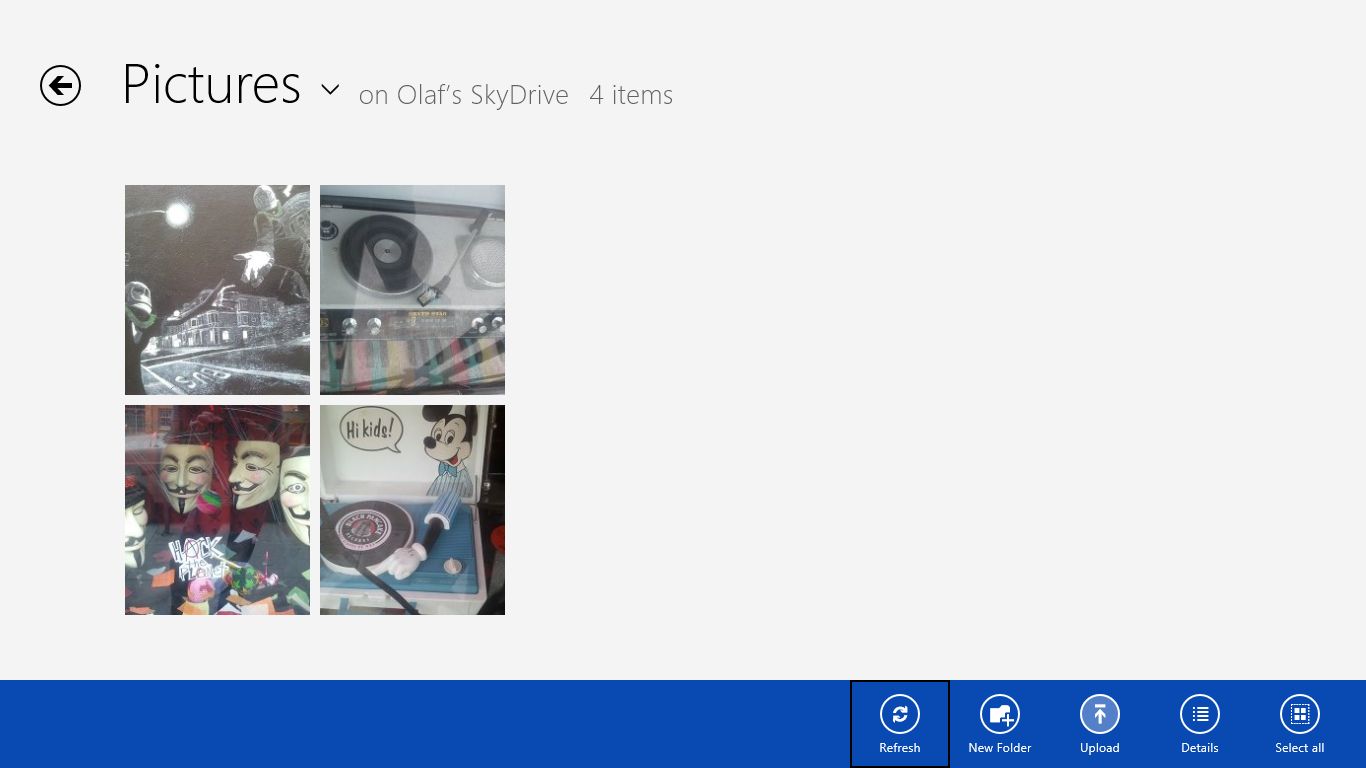Open the black-and-white street art photo
The height and width of the screenshot is (768, 1366).
217,290
